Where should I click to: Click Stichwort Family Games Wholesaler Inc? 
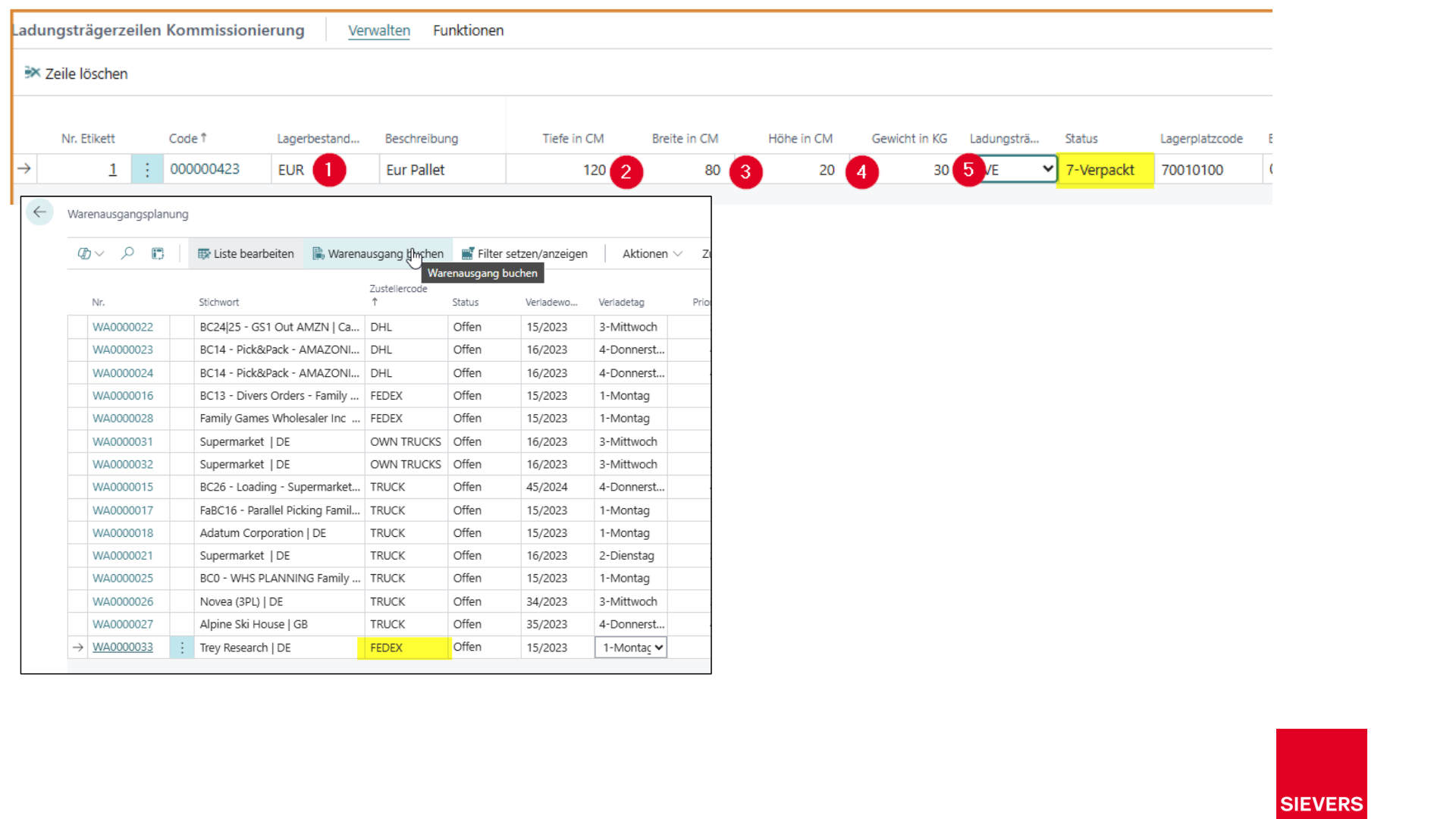tap(280, 419)
